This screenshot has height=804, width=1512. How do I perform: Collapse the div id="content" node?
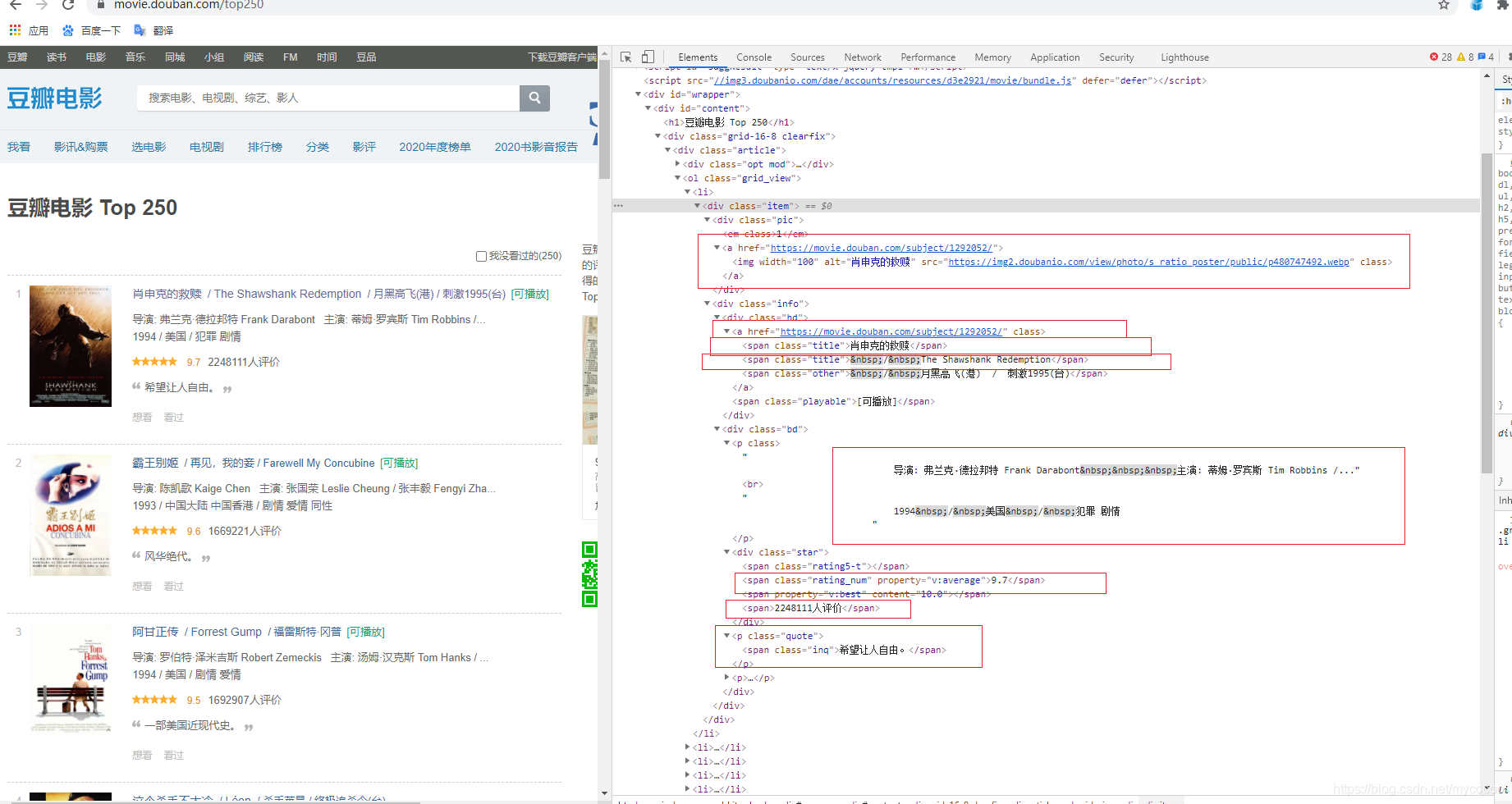pyautogui.click(x=648, y=108)
